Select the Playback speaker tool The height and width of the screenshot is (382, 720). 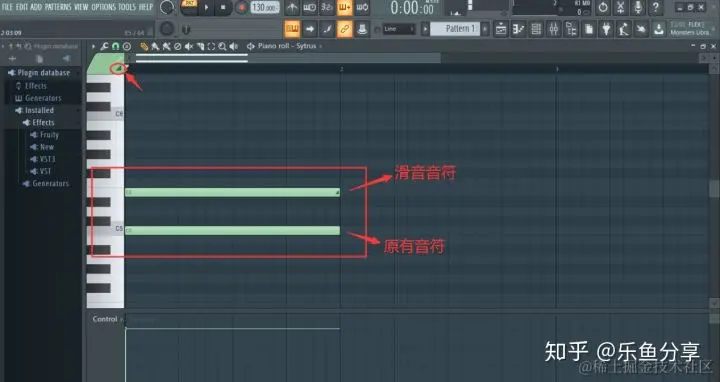[234, 46]
